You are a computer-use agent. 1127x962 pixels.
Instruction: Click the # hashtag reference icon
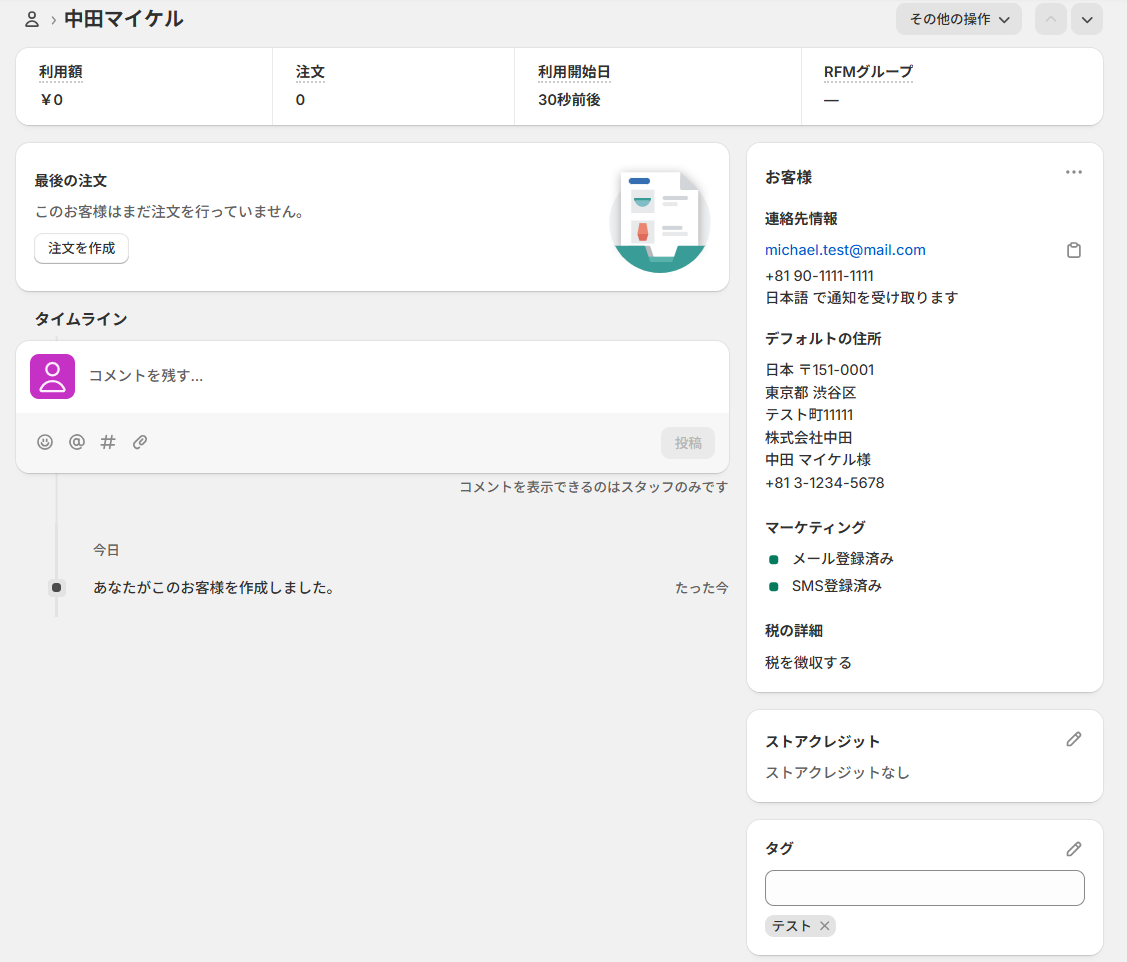tap(108, 442)
